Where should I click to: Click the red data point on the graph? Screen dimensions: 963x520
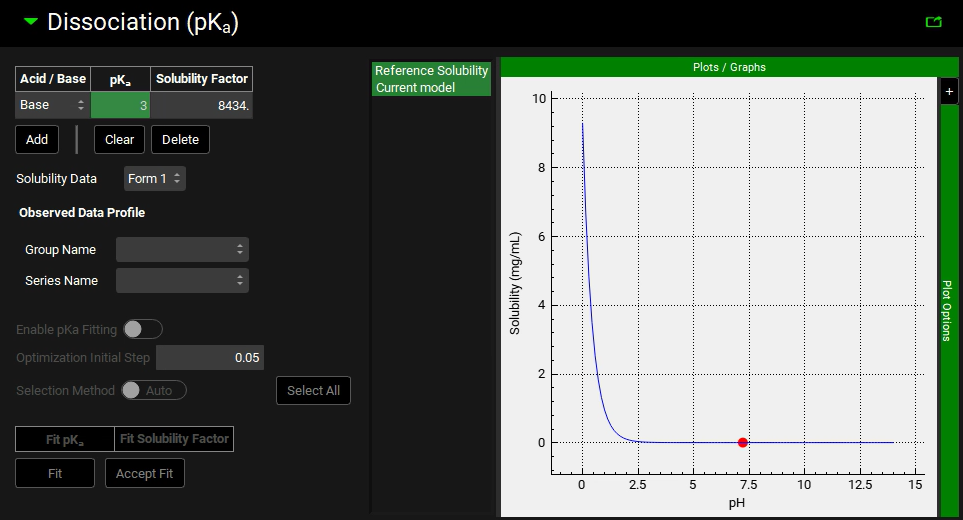[742, 442]
